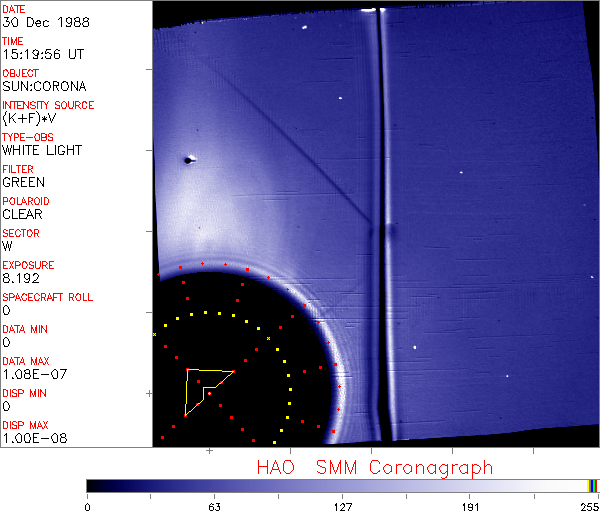Click the "GREEN" filter value
Viewport: 600px width, 512px height.
click(23, 182)
